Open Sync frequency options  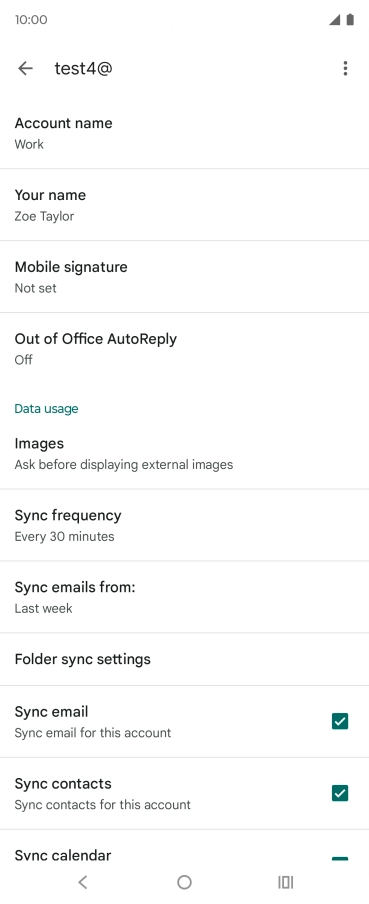tap(184, 525)
